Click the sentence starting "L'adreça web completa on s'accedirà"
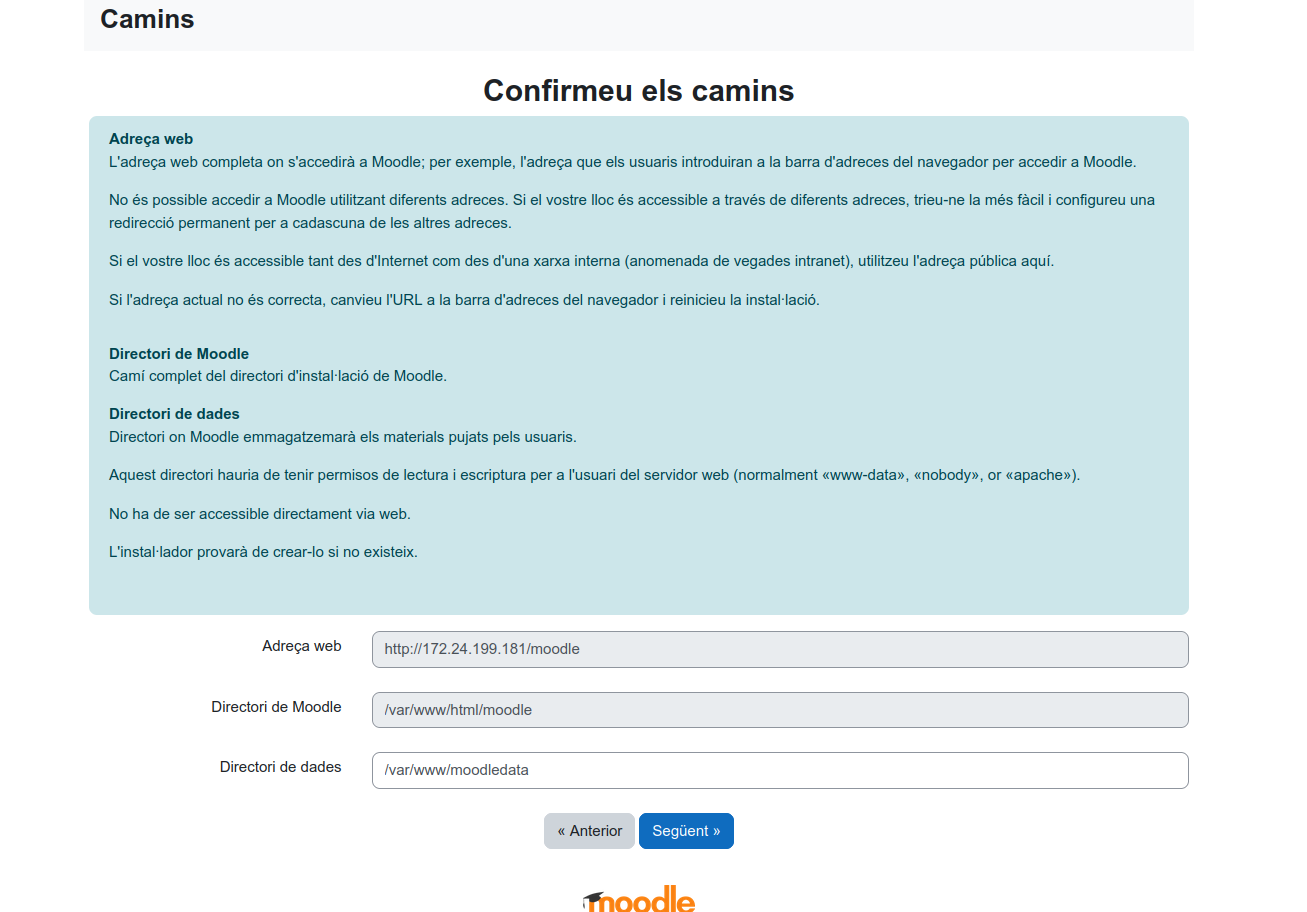The image size is (1307, 912). click(x=623, y=162)
